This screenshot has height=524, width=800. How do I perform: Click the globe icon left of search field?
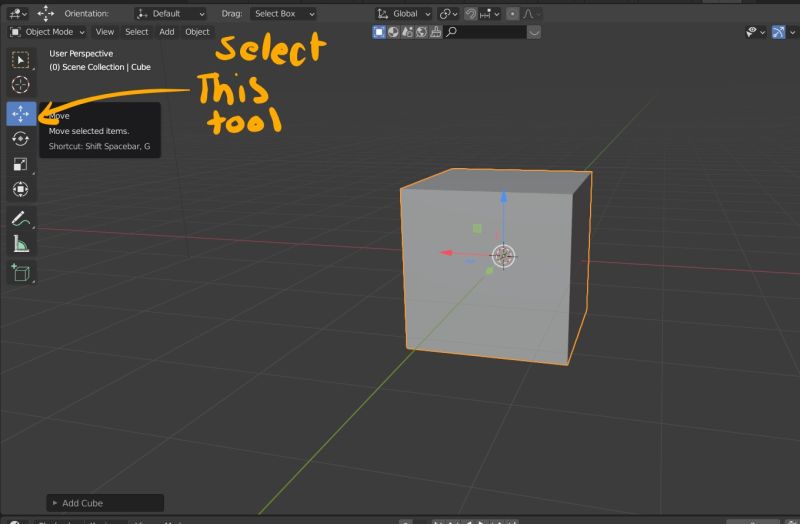pyautogui.click(x=421, y=32)
